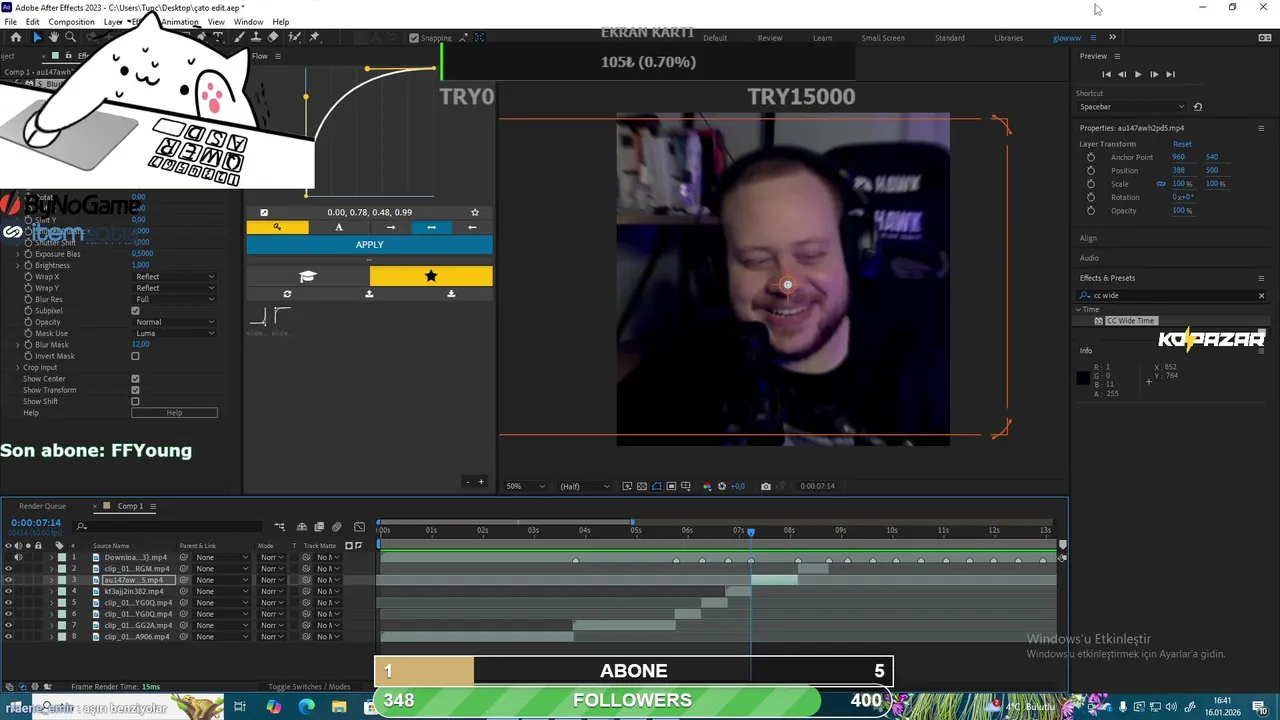The width and height of the screenshot is (1280, 720).
Task: Uncheck the Show Center checkbox
Action: pos(135,379)
